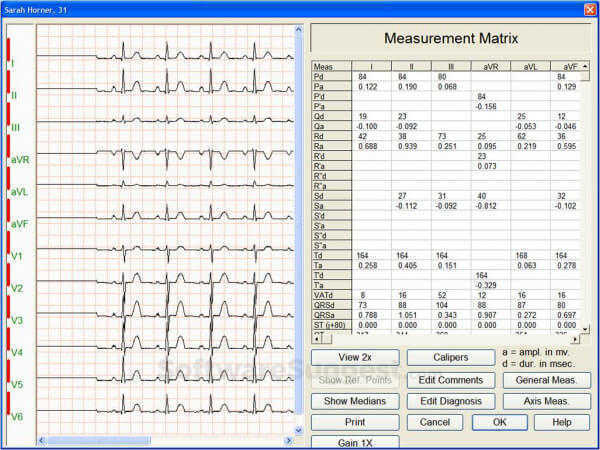
Task: Click the Meas column header
Action: (x=332, y=67)
